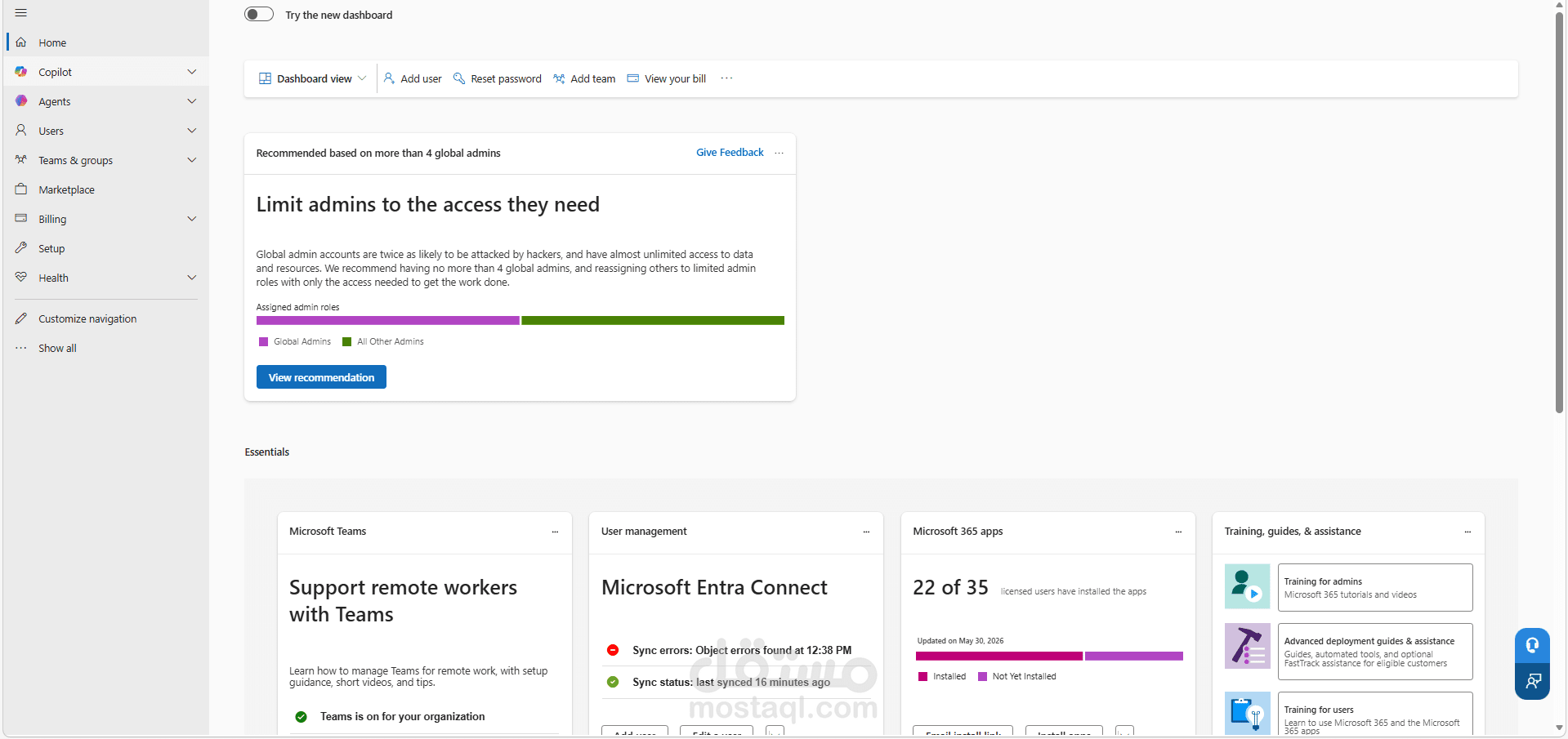Click the vertical page scrollbar
Image resolution: width=1568 pixels, height=739 pixels.
point(1559,212)
